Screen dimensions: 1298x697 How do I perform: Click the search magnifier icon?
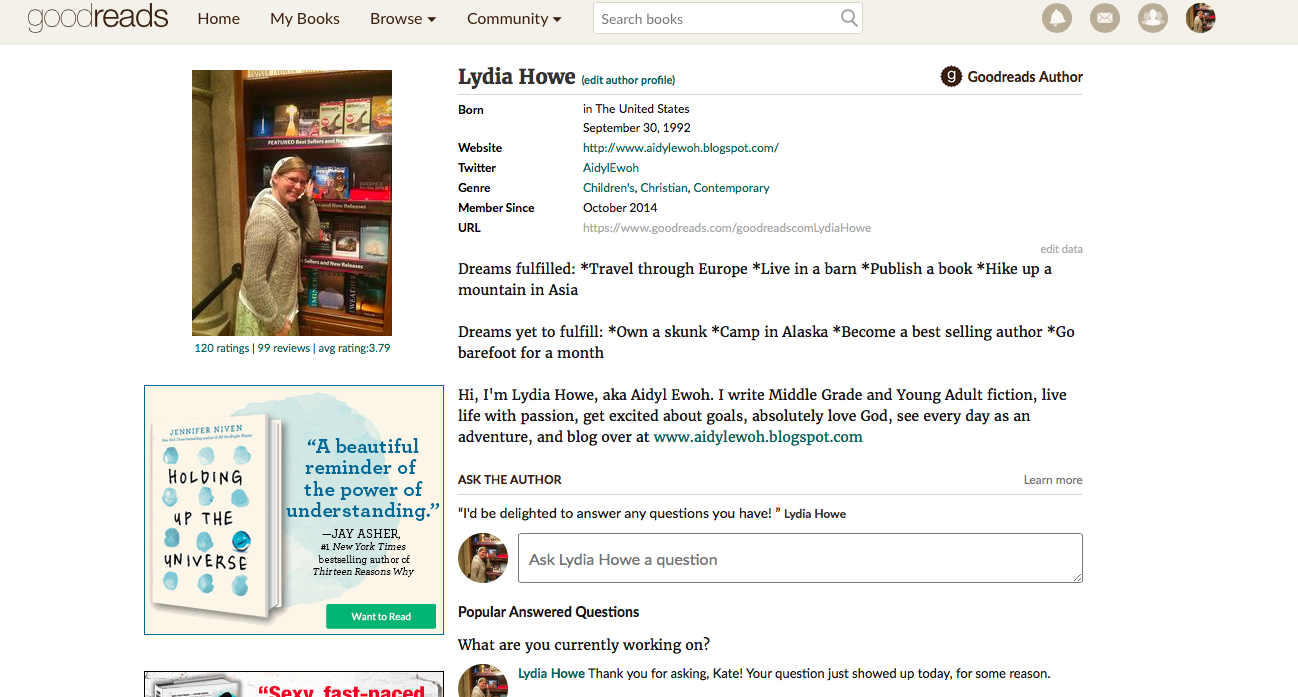tap(849, 18)
